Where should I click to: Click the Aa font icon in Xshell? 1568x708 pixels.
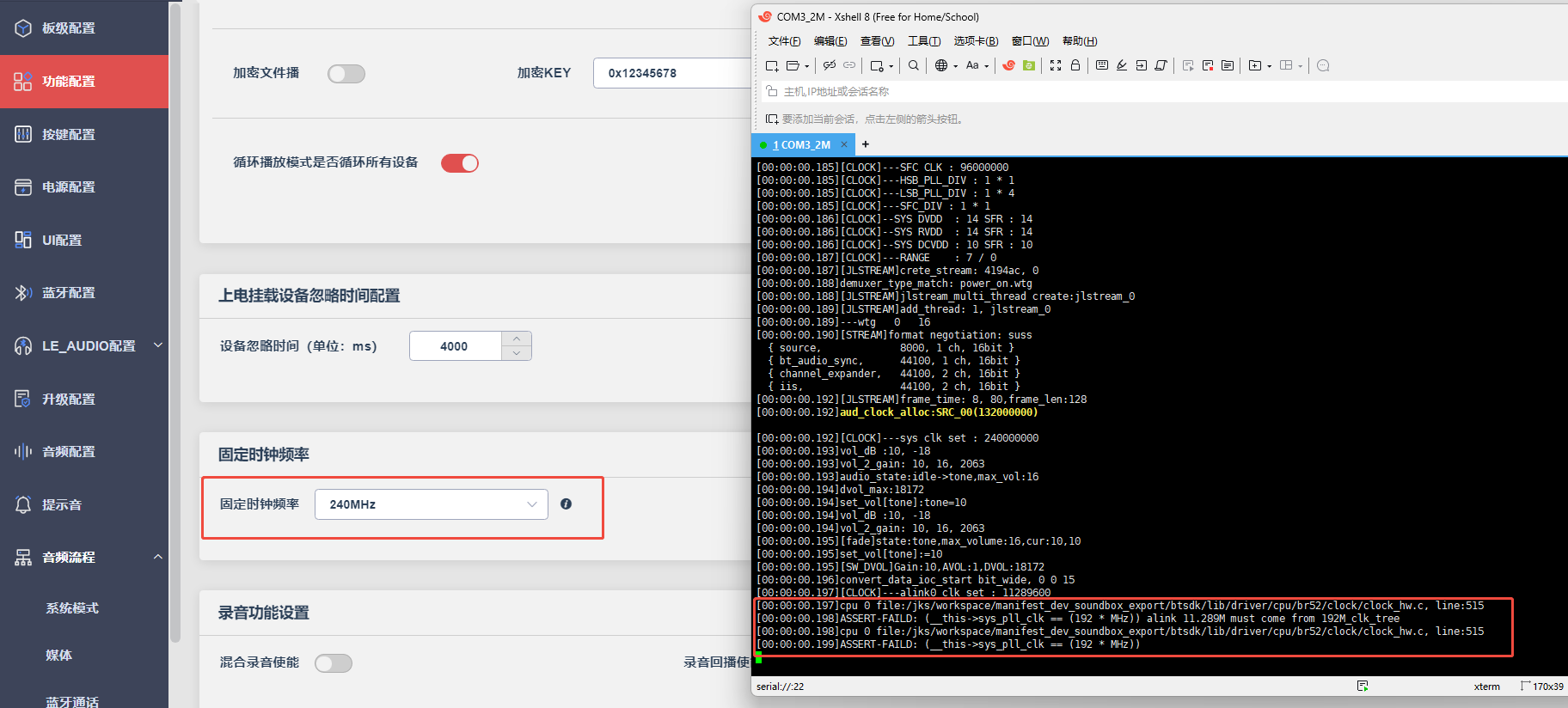(972, 65)
